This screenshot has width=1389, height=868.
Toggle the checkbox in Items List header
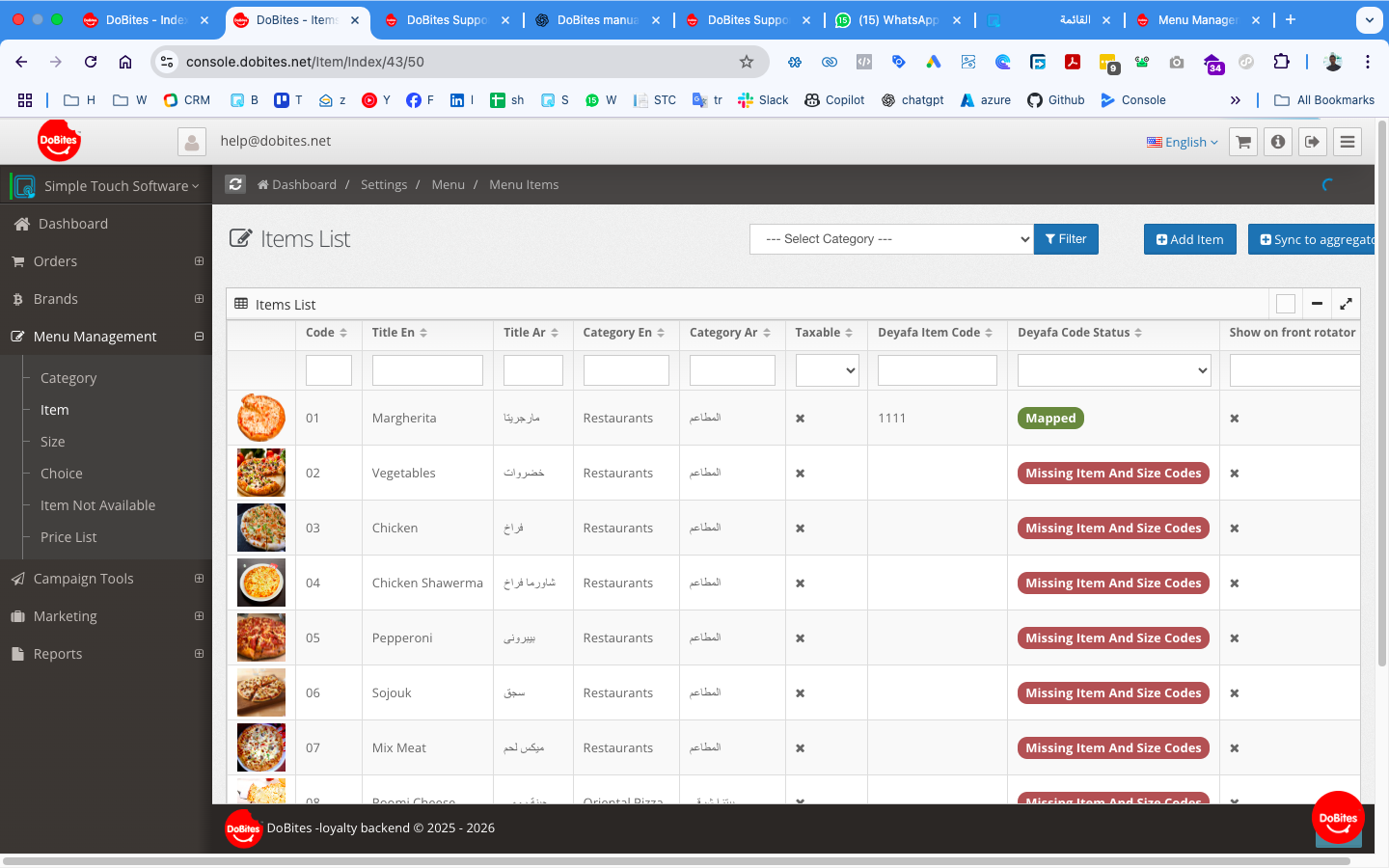pyautogui.click(x=1285, y=304)
